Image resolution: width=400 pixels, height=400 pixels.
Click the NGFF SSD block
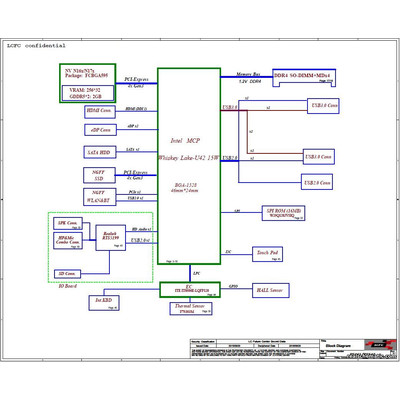tap(99, 175)
